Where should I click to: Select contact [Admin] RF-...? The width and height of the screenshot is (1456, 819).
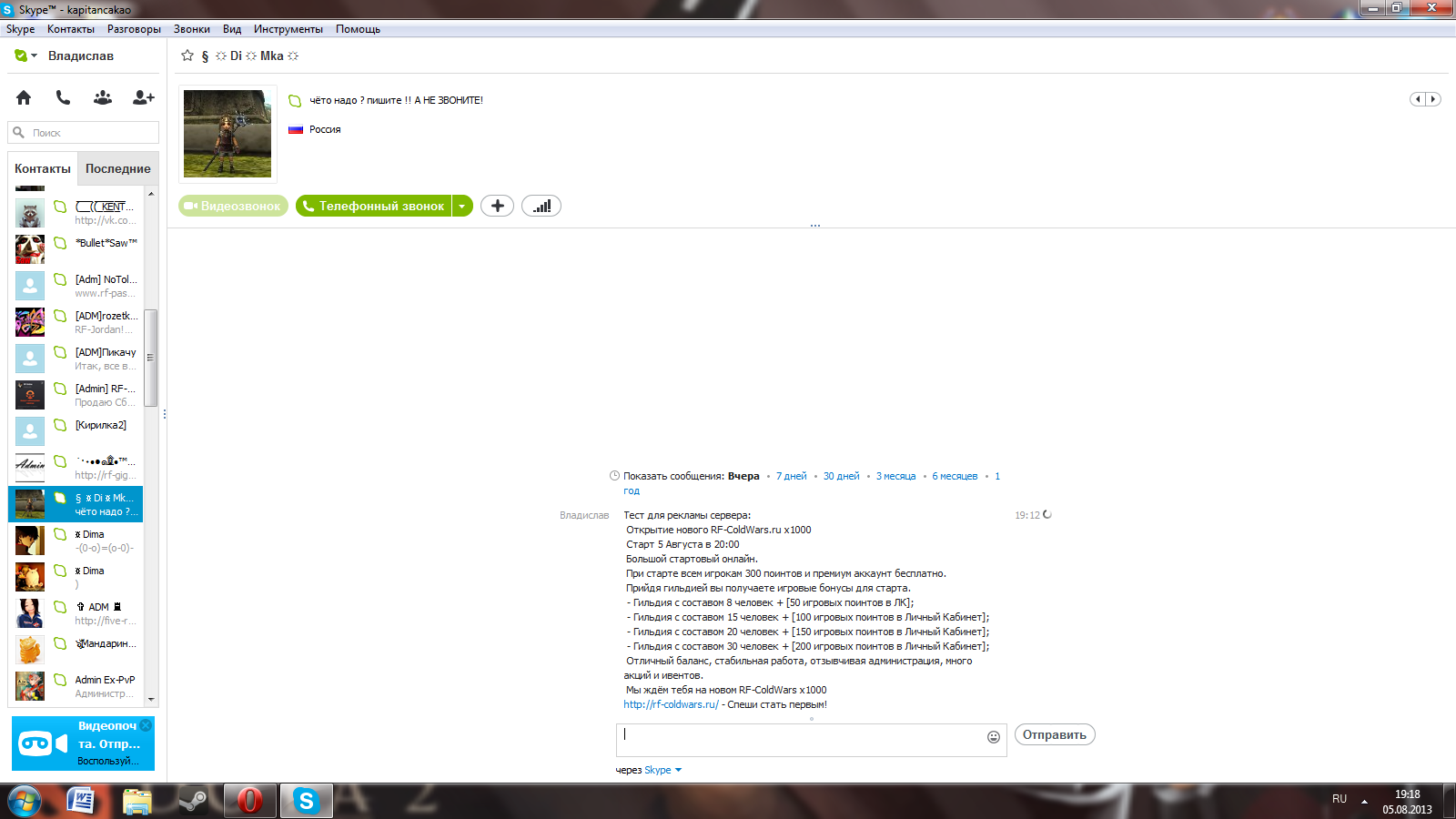click(x=76, y=395)
